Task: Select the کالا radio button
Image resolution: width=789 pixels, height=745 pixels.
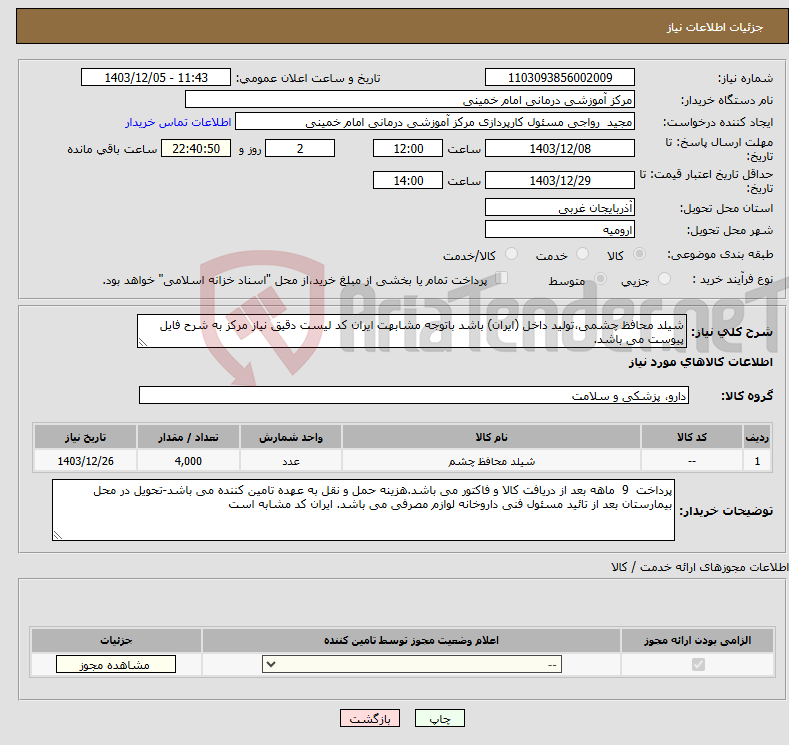Action: [x=639, y=254]
